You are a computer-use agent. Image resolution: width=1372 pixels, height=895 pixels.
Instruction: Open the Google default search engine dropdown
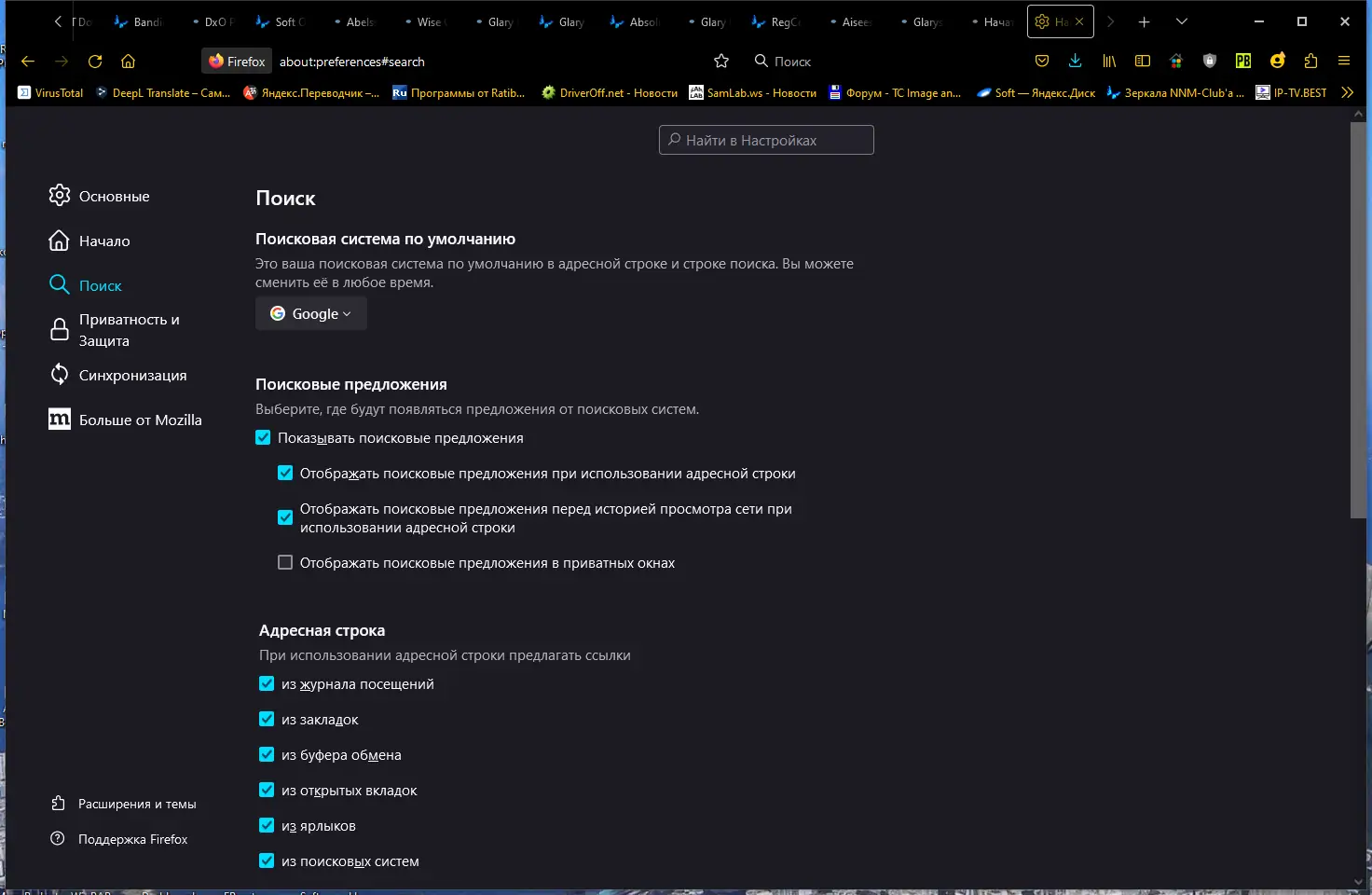click(x=311, y=314)
